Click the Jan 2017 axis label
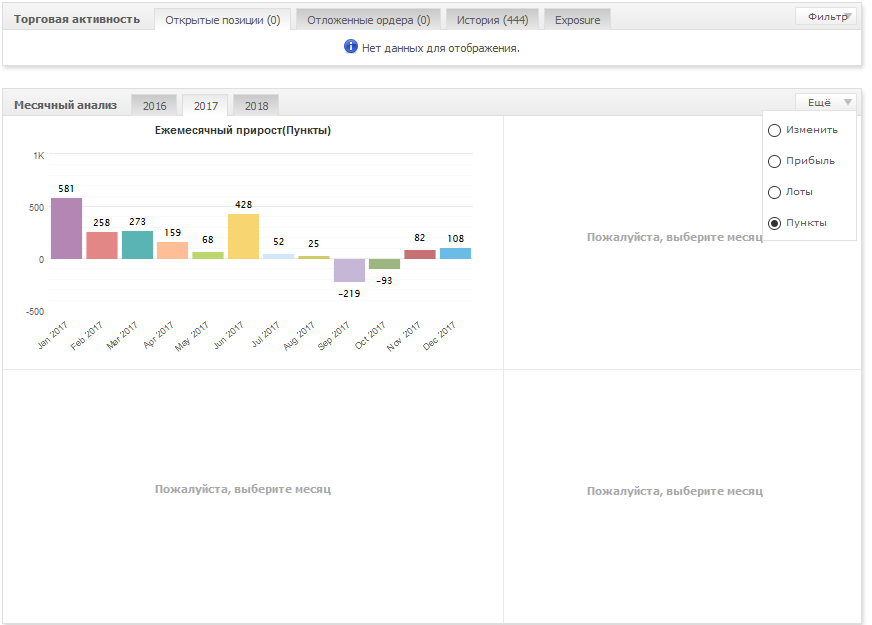Viewport: 872px width, 625px height. pos(53,335)
